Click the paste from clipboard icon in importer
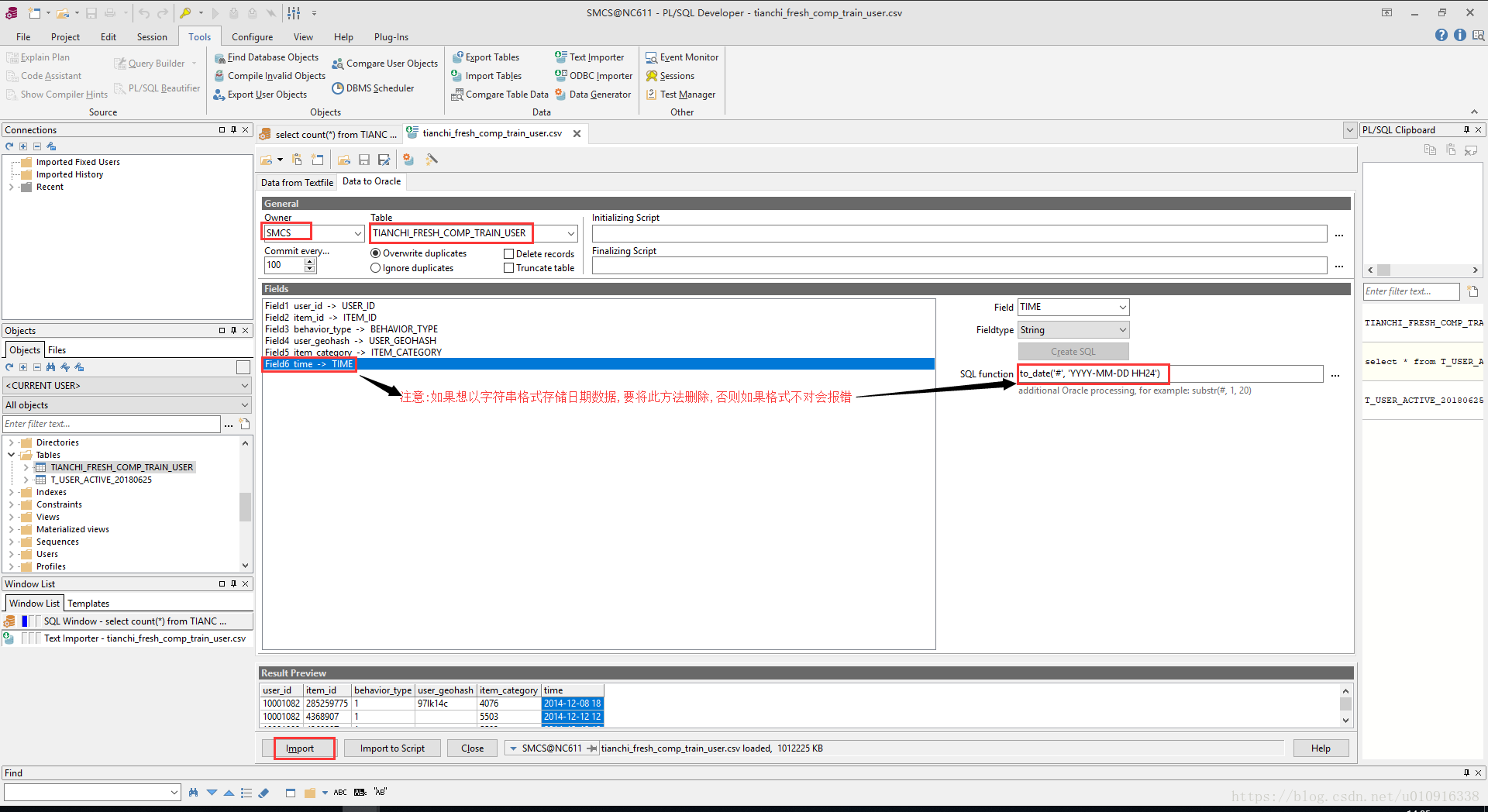 (x=297, y=160)
